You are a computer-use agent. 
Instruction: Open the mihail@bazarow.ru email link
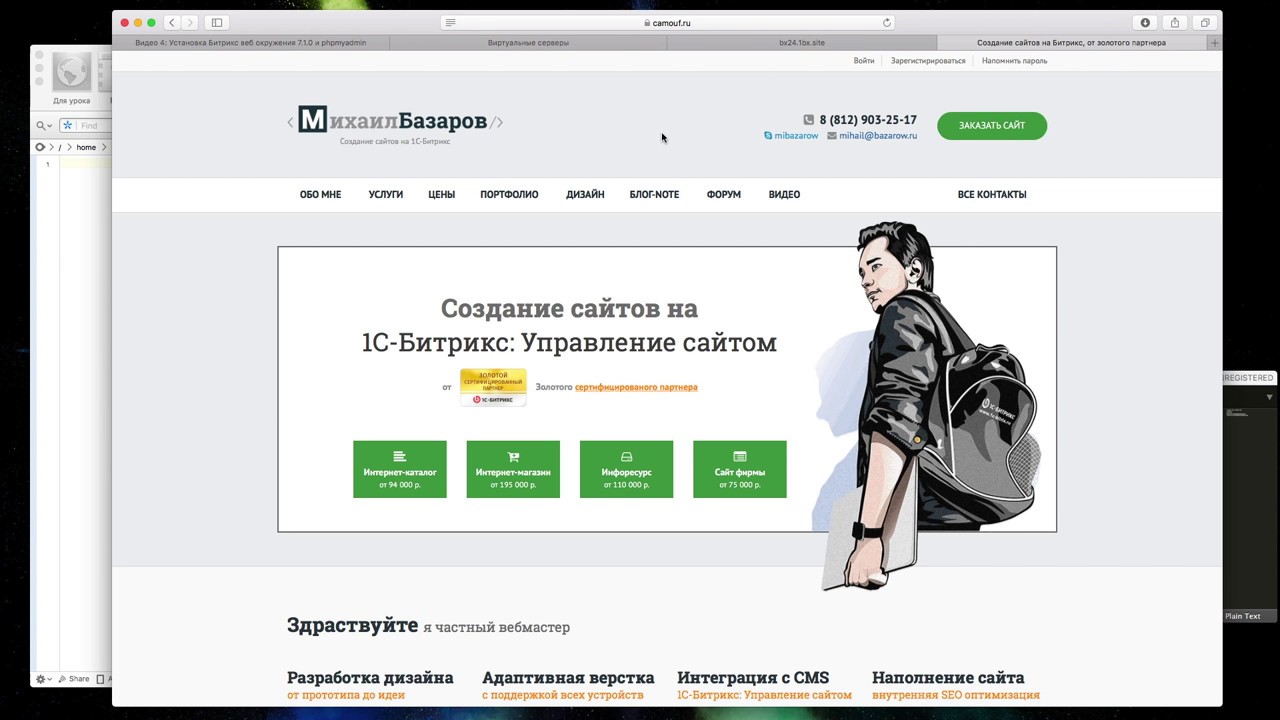872,135
